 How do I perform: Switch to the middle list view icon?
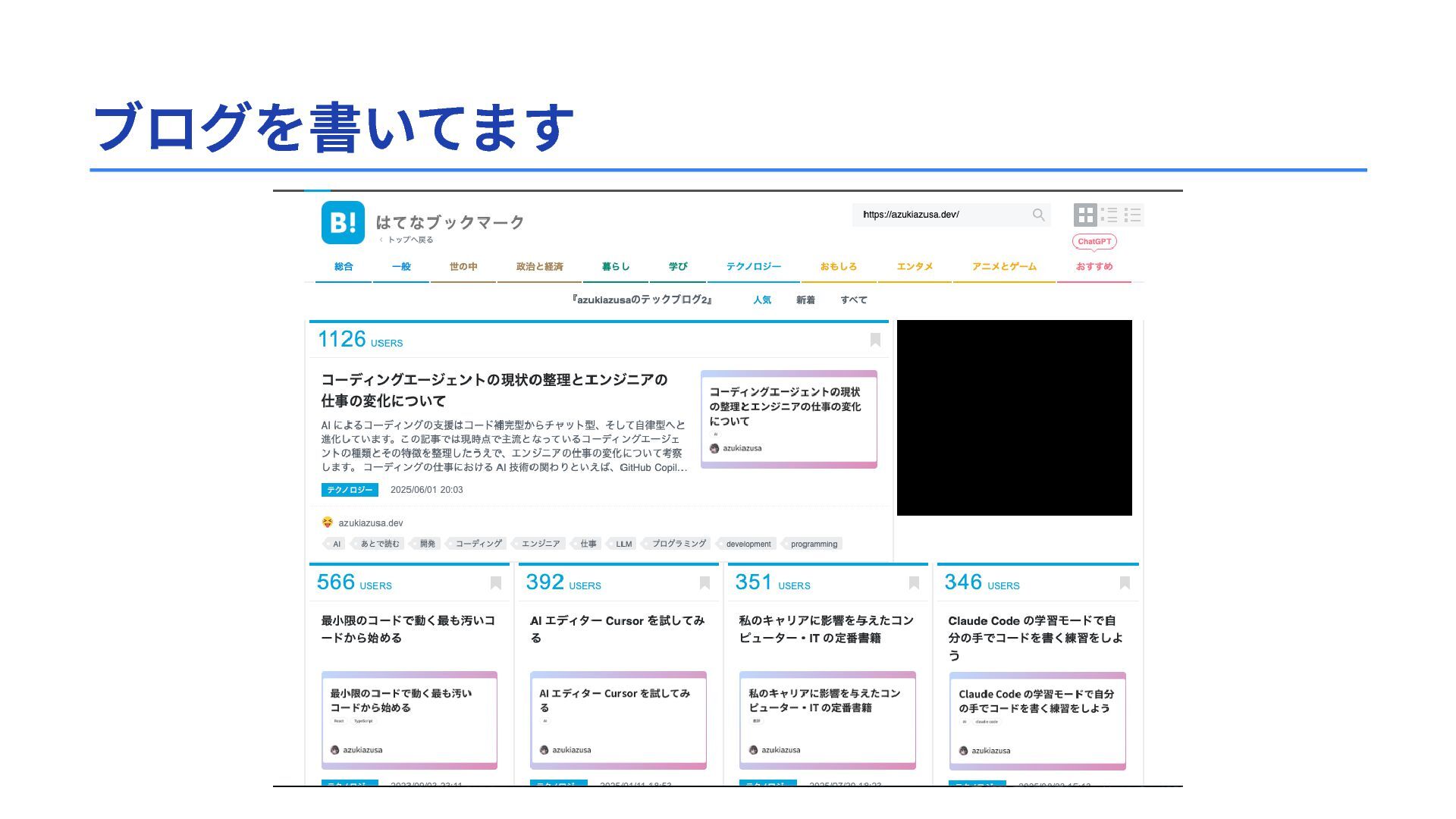pos(1109,215)
